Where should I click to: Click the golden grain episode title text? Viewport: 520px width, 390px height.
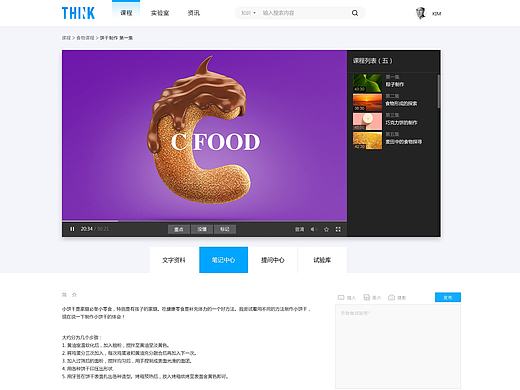[403, 142]
